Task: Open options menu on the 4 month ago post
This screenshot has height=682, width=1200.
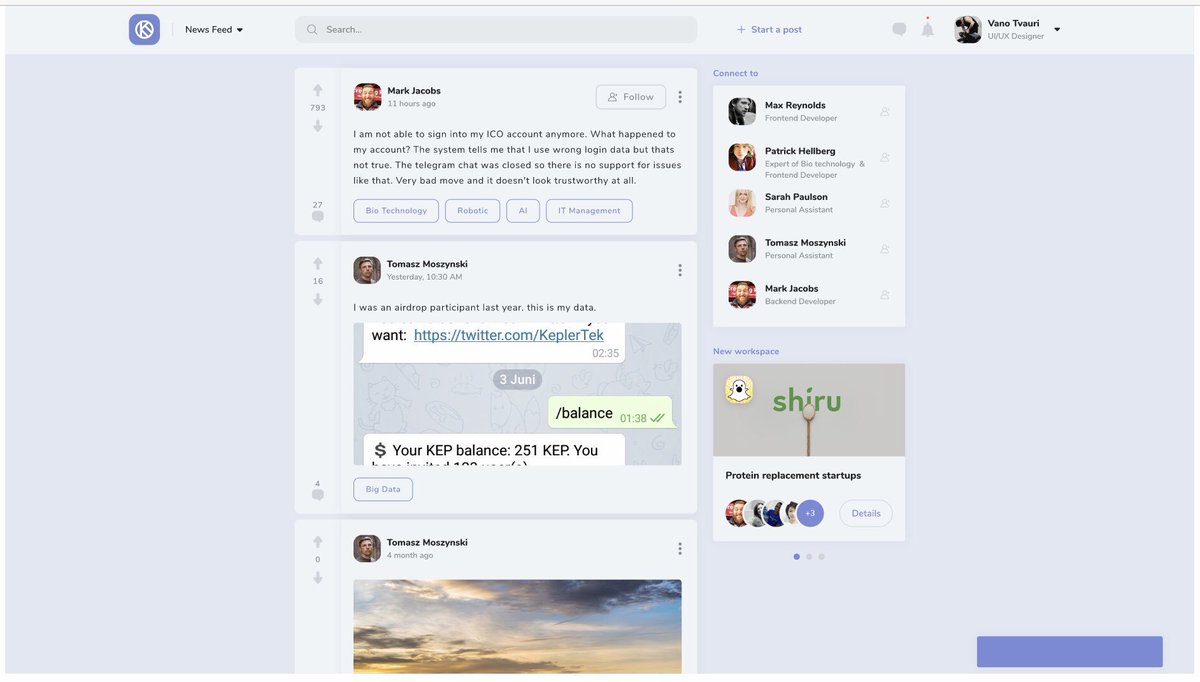Action: [x=680, y=549]
